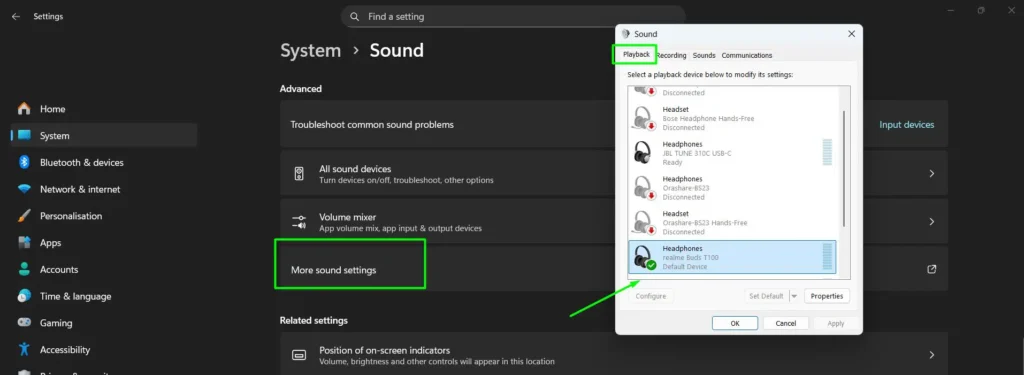The width and height of the screenshot is (1024, 375).
Task: Click the Time & language globe icon
Action: click(24, 296)
